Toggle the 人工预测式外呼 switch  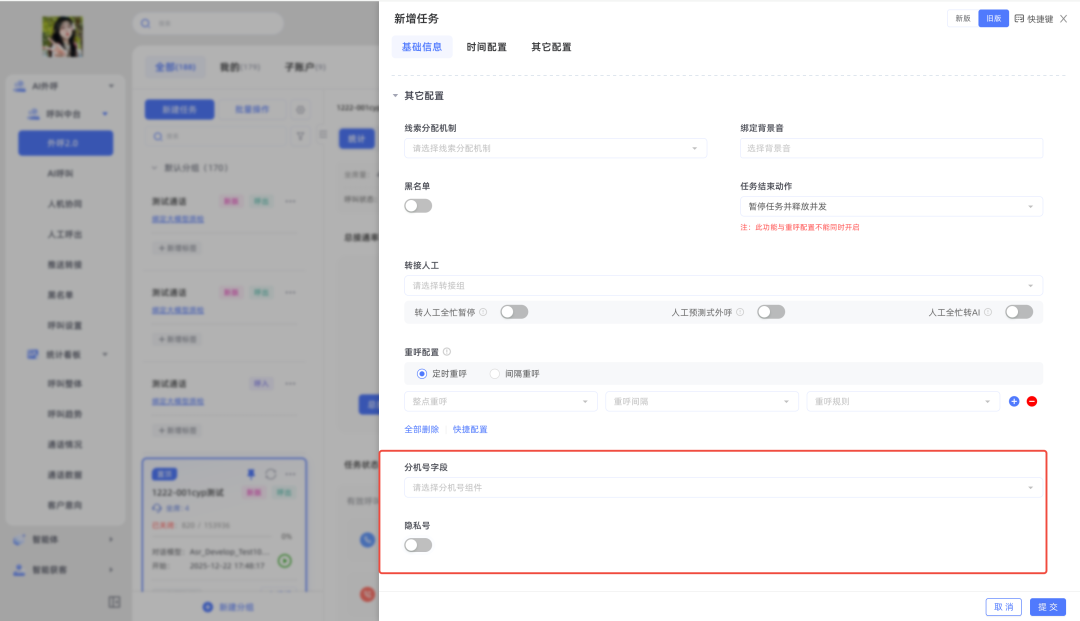771,312
